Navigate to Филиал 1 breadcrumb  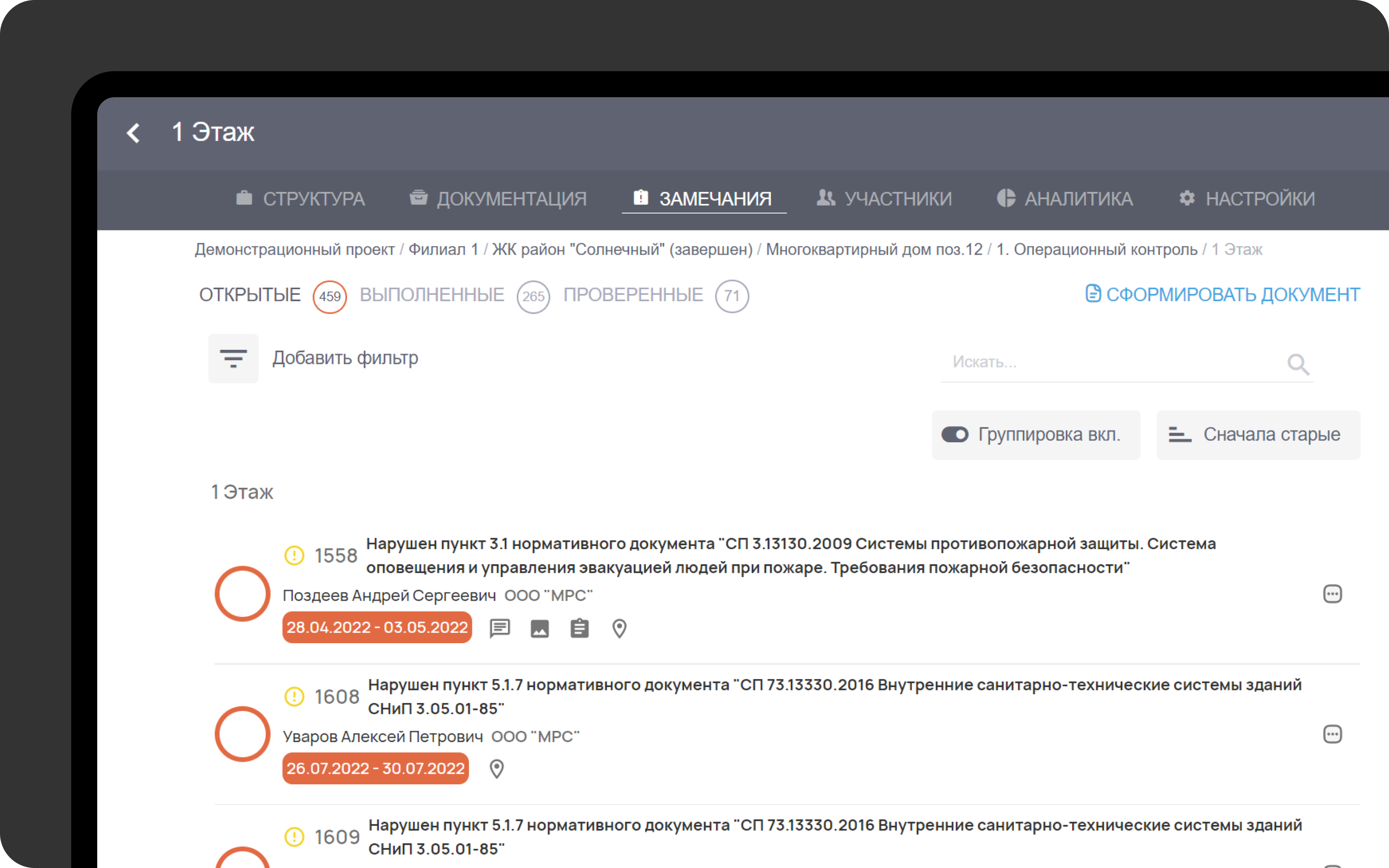pos(443,250)
